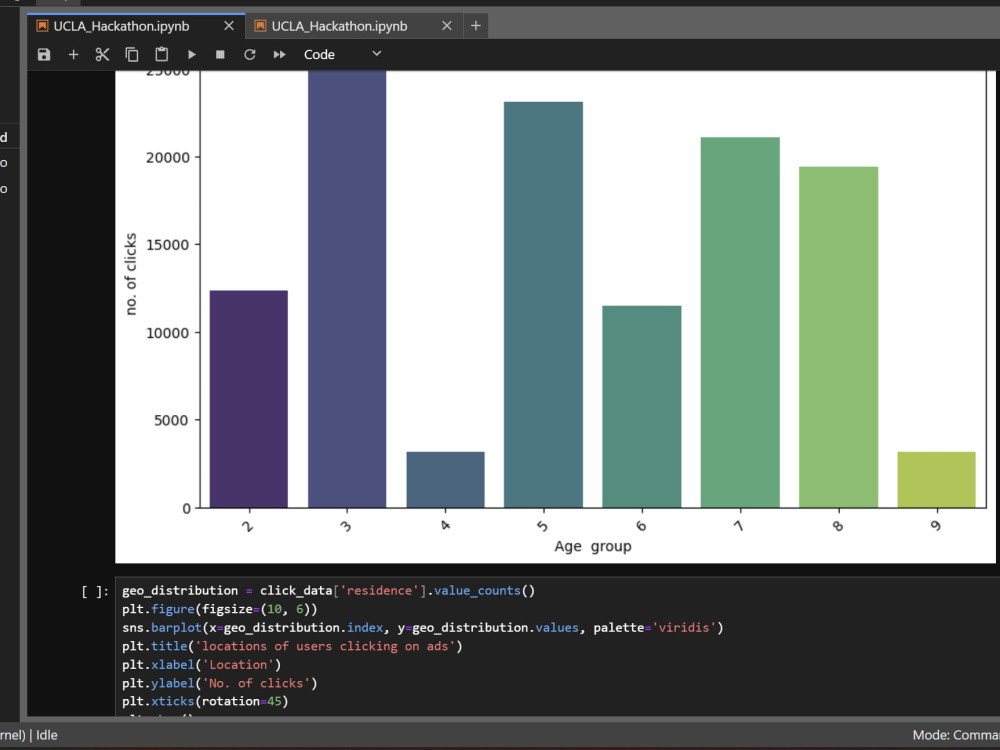
Task: Close the first UCLA_Hackathon.ipynb tab
Action: coord(229,26)
